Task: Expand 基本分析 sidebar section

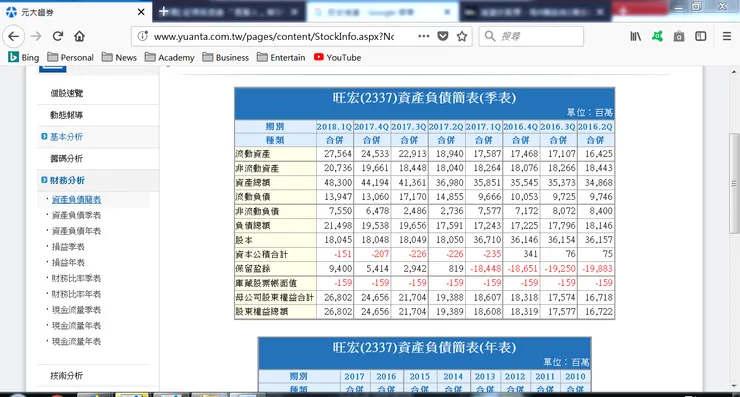Action: (66, 137)
